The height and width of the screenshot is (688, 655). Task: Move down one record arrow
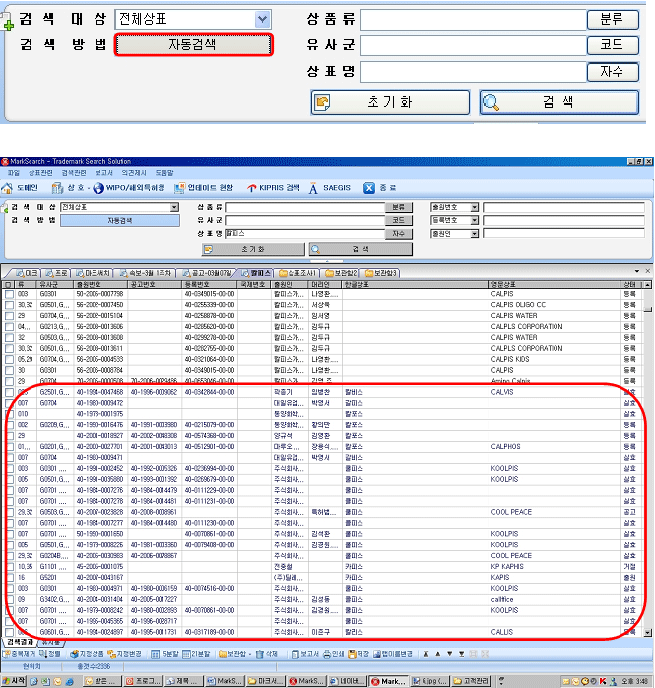click(449, 654)
